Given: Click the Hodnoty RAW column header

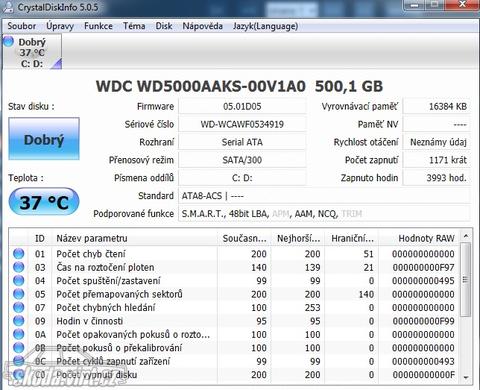Looking at the screenshot, I should point(419,238).
